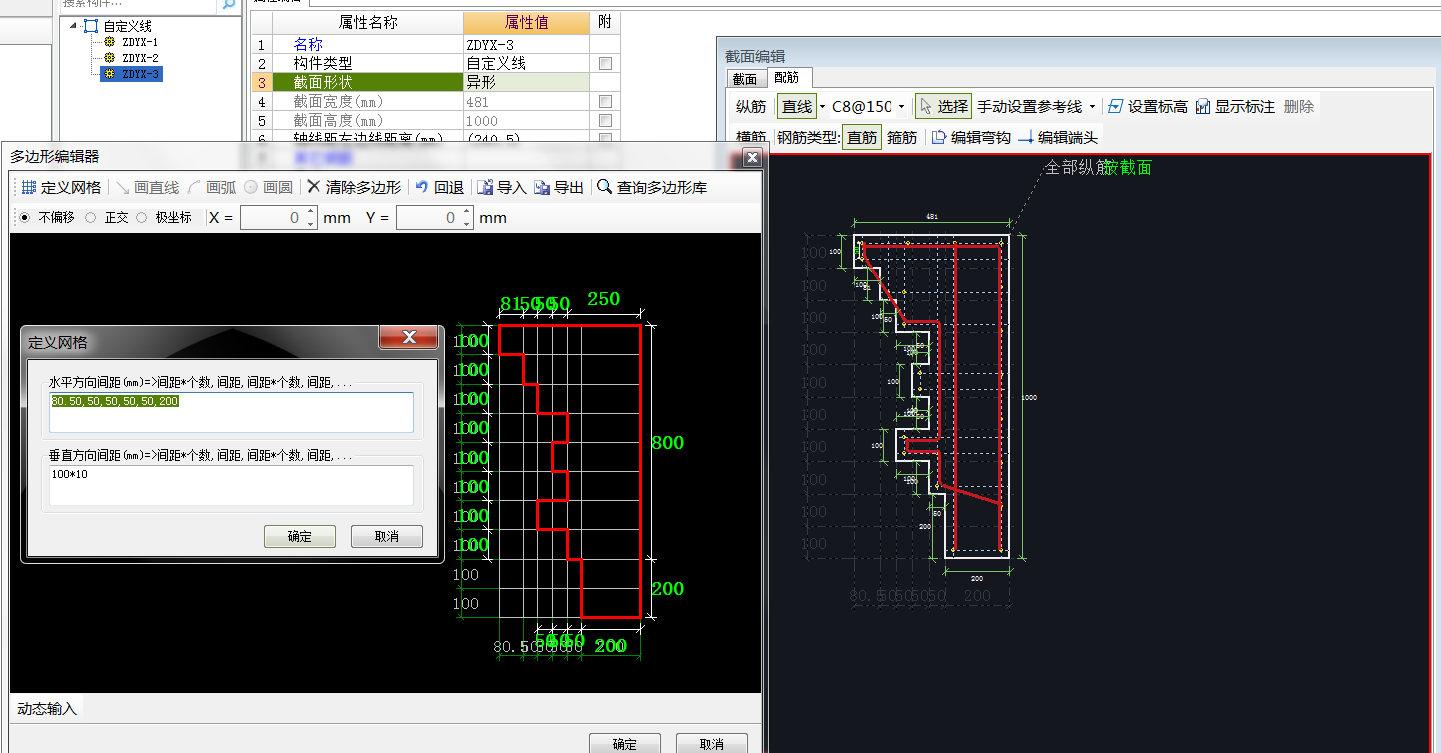Open 查询多边形库 polygon library search
Image resolution: width=1441 pixels, height=753 pixels.
653,187
